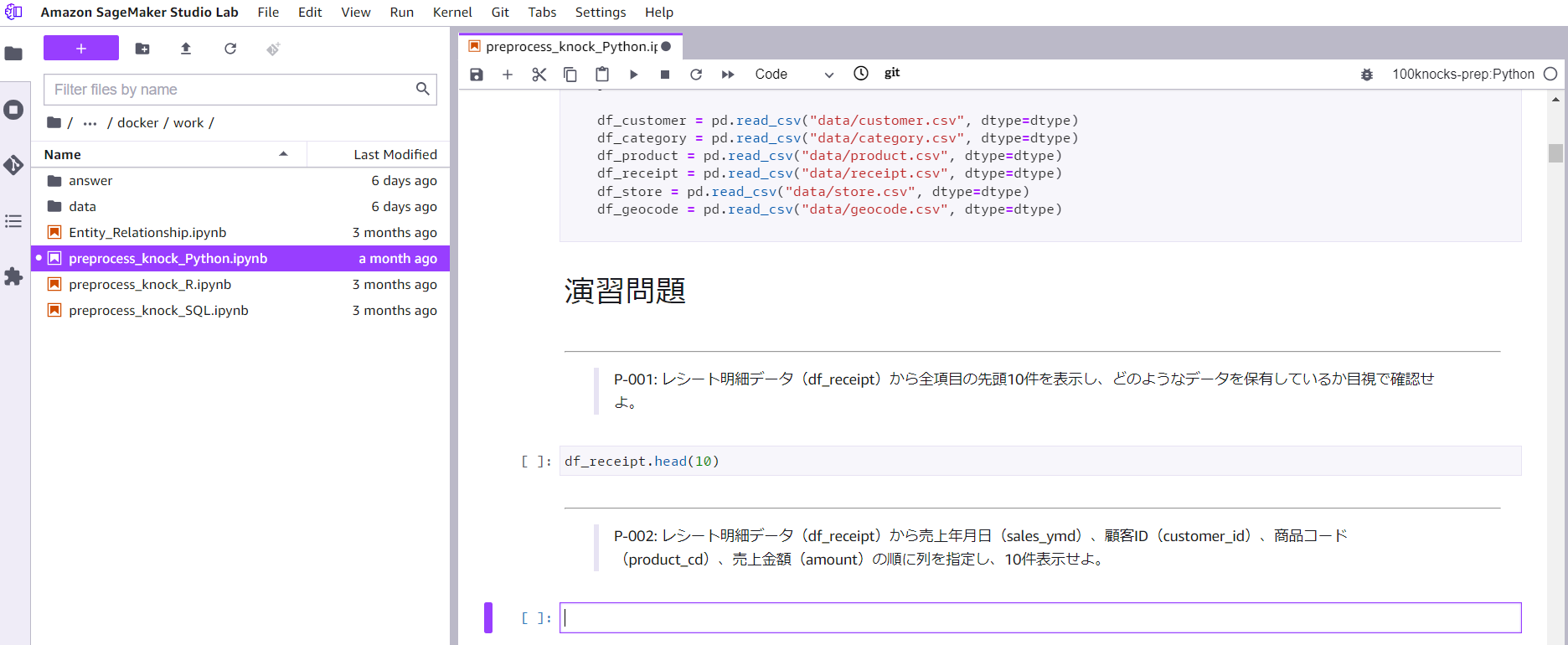The height and width of the screenshot is (645, 1568).
Task: Cut the selected cell with scissors icon
Action: (539, 75)
